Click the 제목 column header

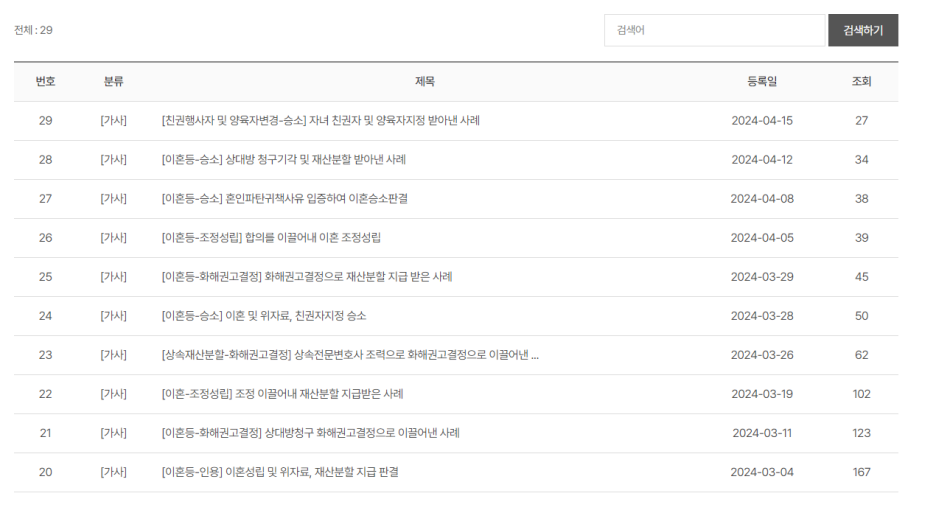click(425, 81)
